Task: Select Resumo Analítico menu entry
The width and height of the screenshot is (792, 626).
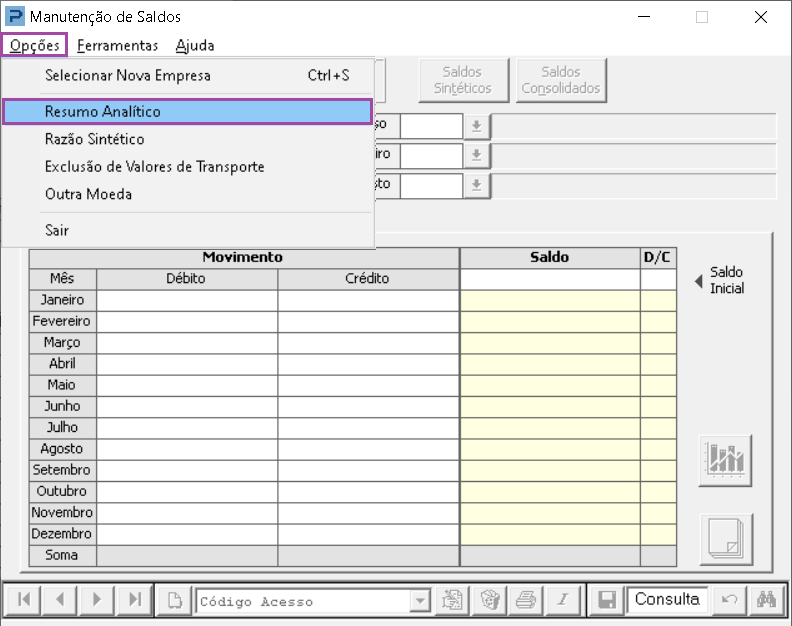Action: click(187, 111)
